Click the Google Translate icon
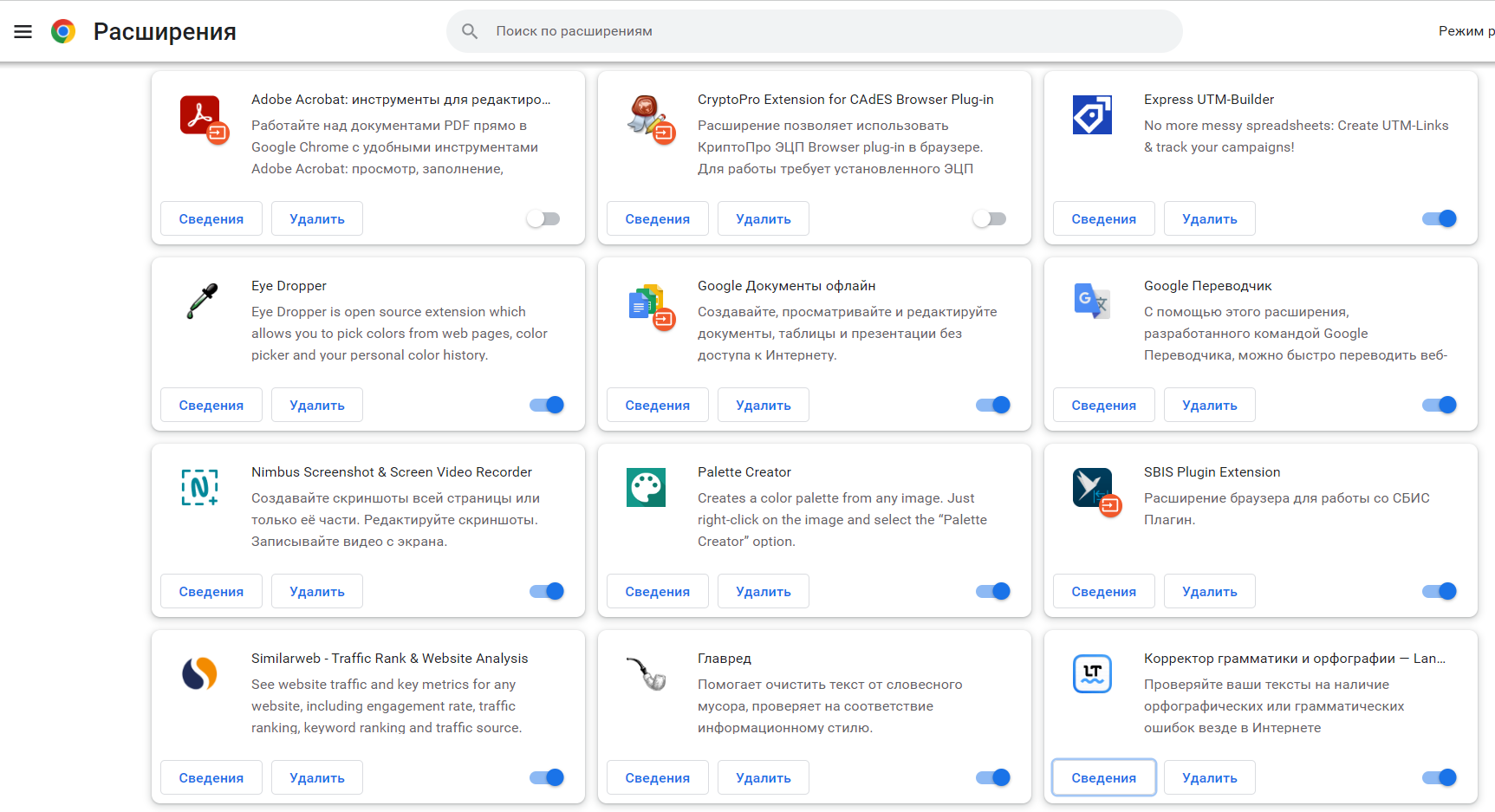 1092,301
